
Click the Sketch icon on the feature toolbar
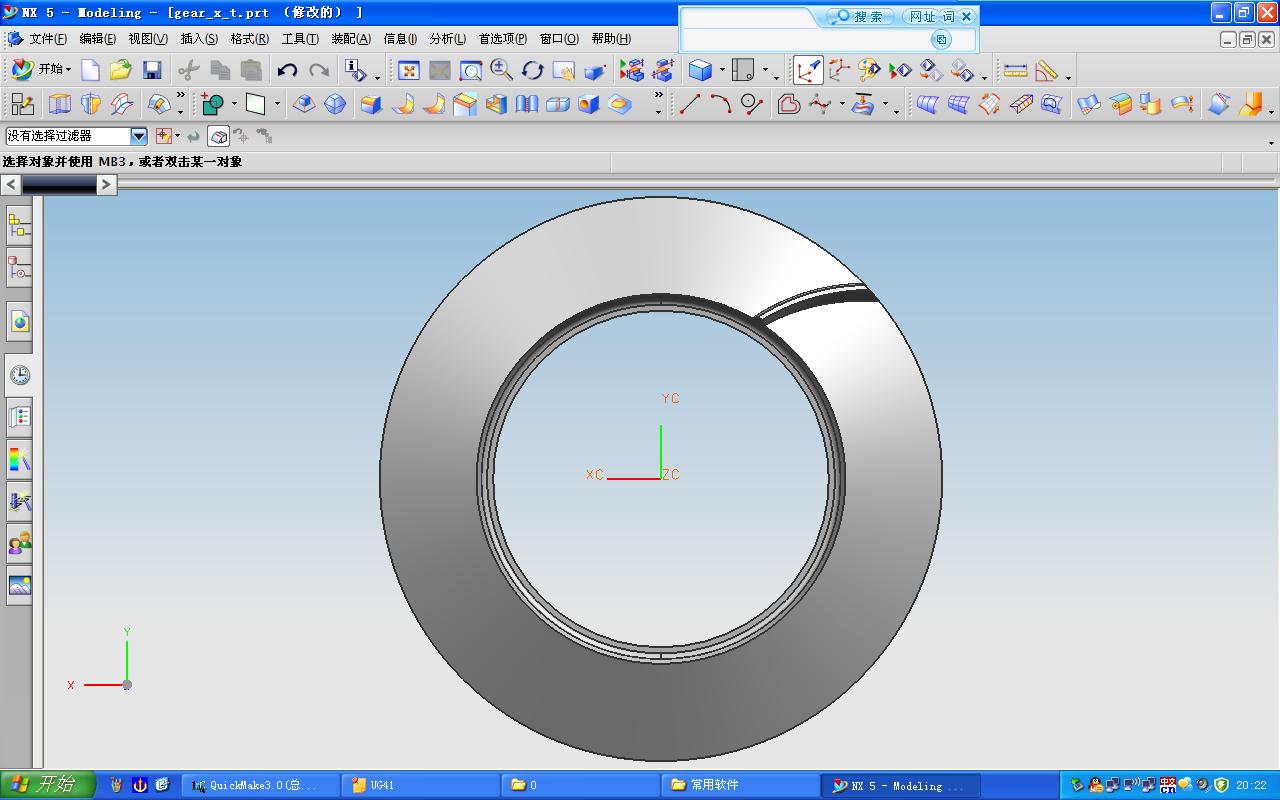[22, 104]
